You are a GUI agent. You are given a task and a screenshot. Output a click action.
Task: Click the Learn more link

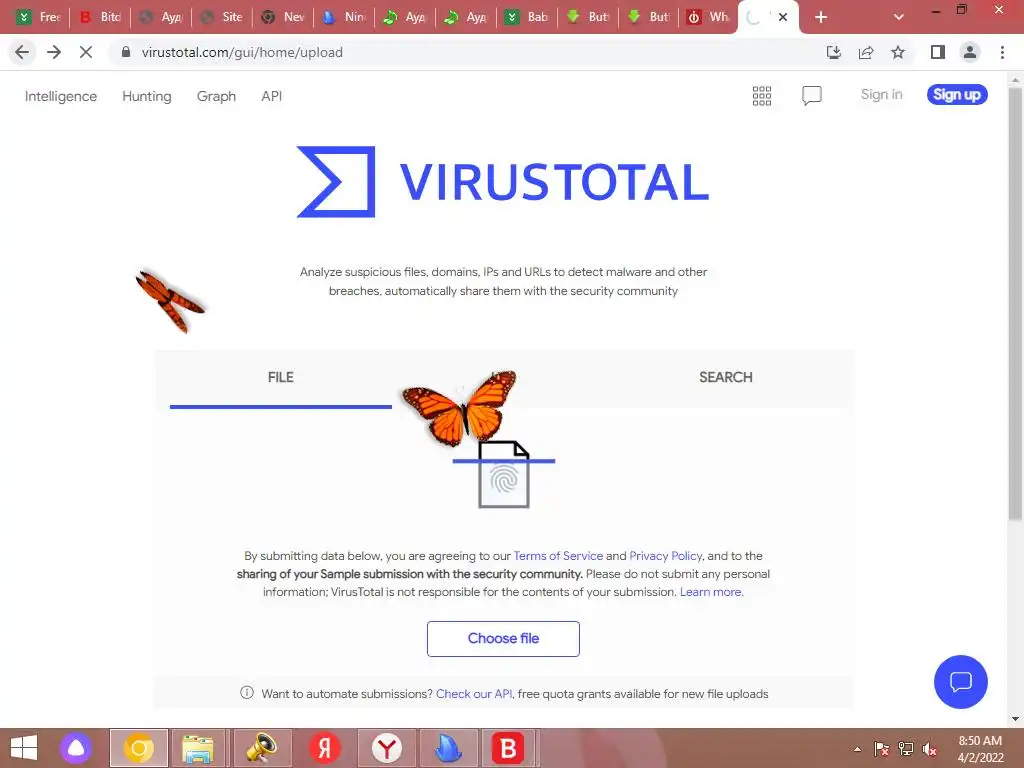(x=711, y=592)
